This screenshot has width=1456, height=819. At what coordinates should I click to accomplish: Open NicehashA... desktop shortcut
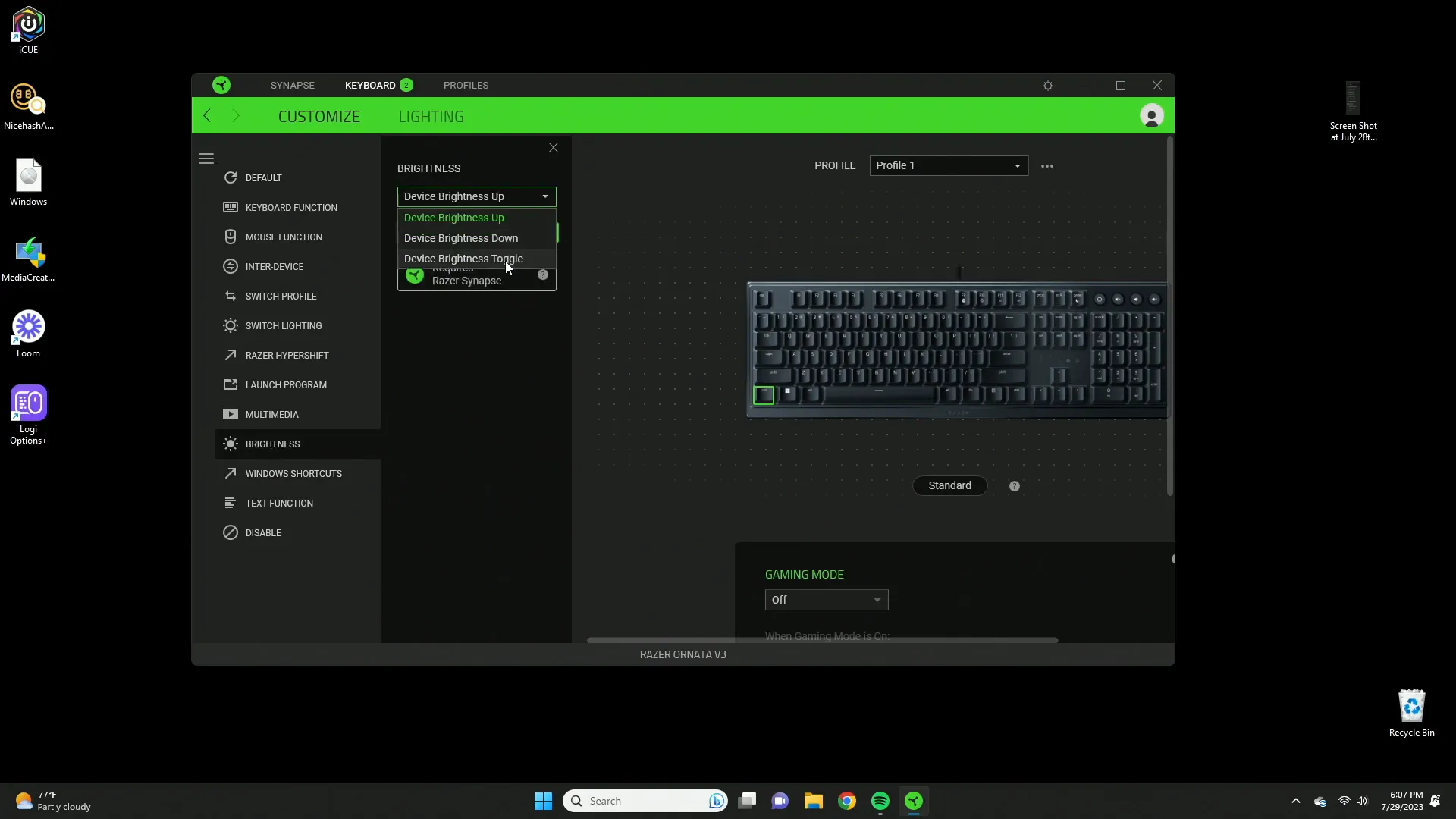click(x=28, y=107)
